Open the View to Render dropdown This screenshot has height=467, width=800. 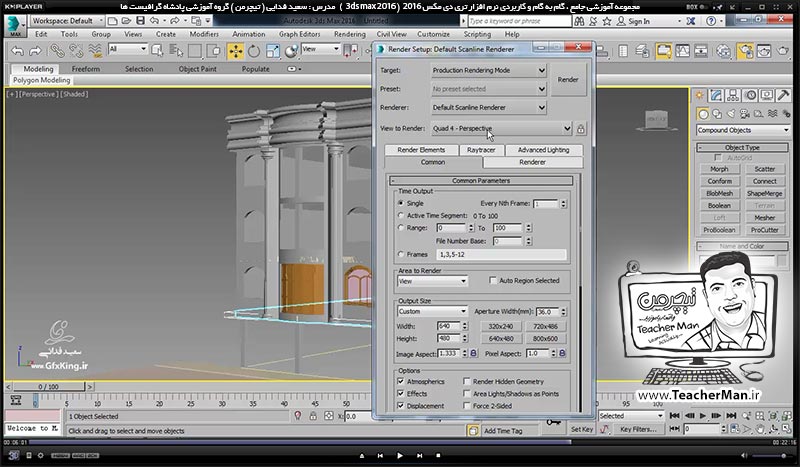tap(502, 129)
